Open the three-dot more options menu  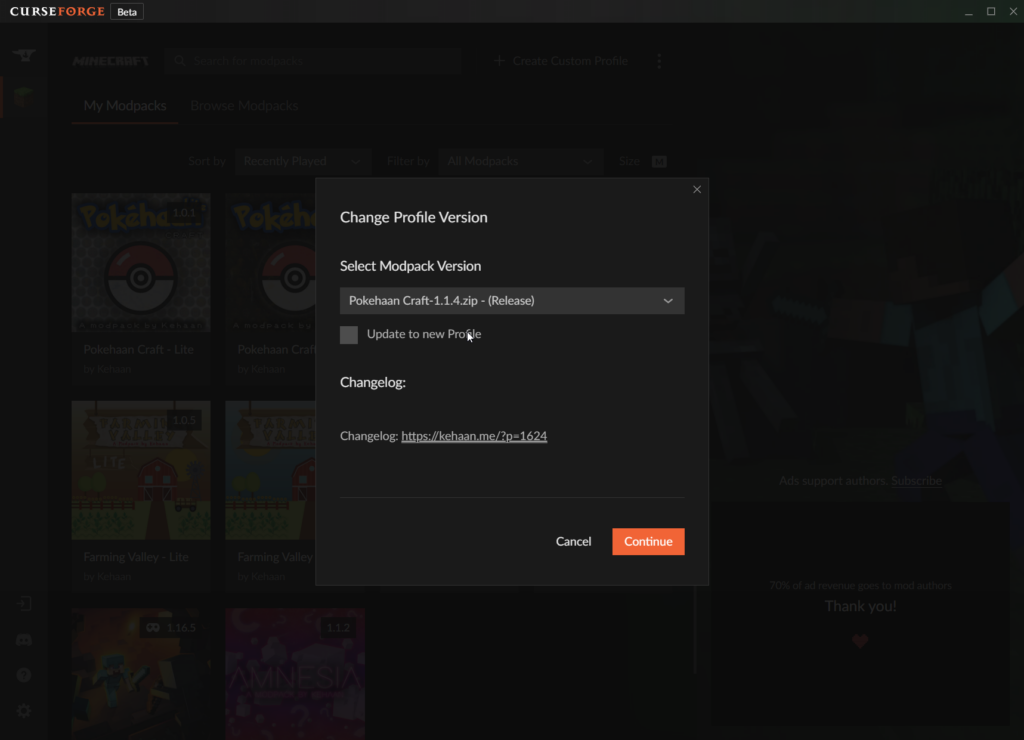tap(659, 61)
